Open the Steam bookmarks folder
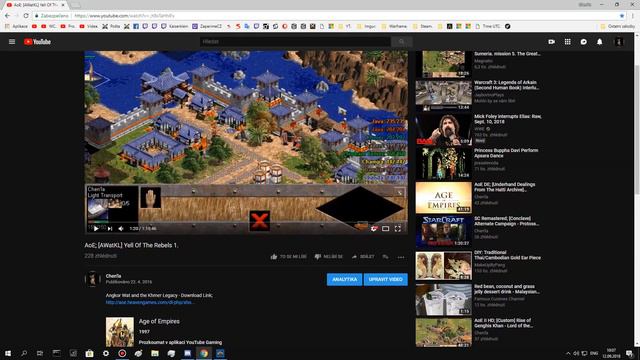This screenshot has width=640, height=360. tap(423, 26)
